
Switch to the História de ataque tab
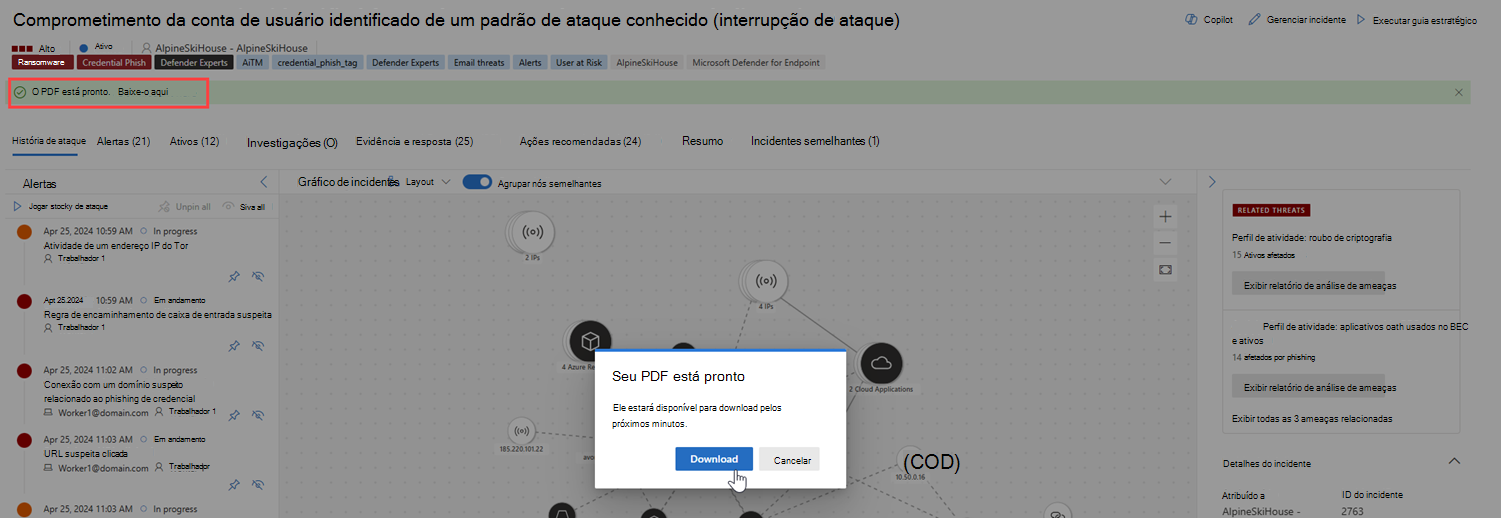49,141
